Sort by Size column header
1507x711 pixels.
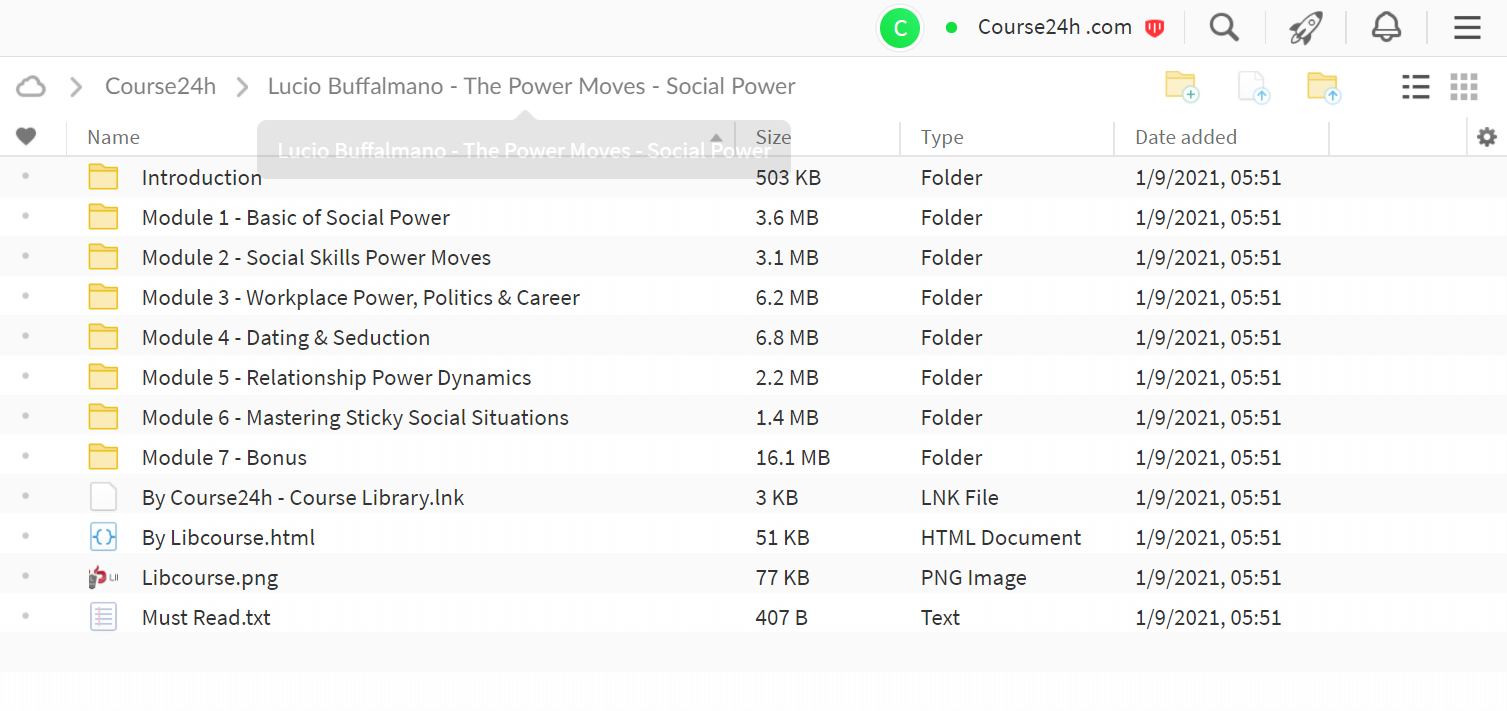pyautogui.click(x=774, y=137)
